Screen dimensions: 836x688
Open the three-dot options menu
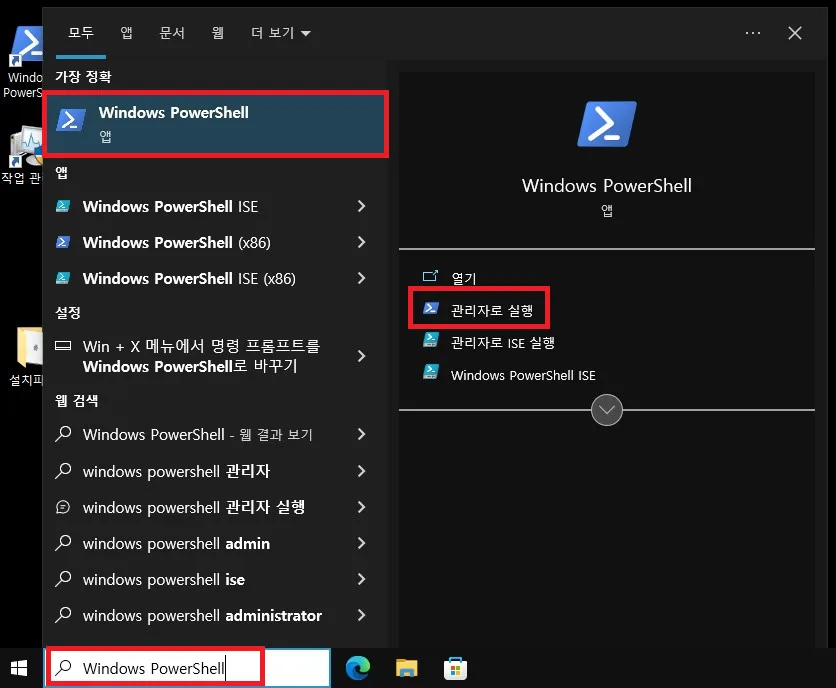click(753, 33)
